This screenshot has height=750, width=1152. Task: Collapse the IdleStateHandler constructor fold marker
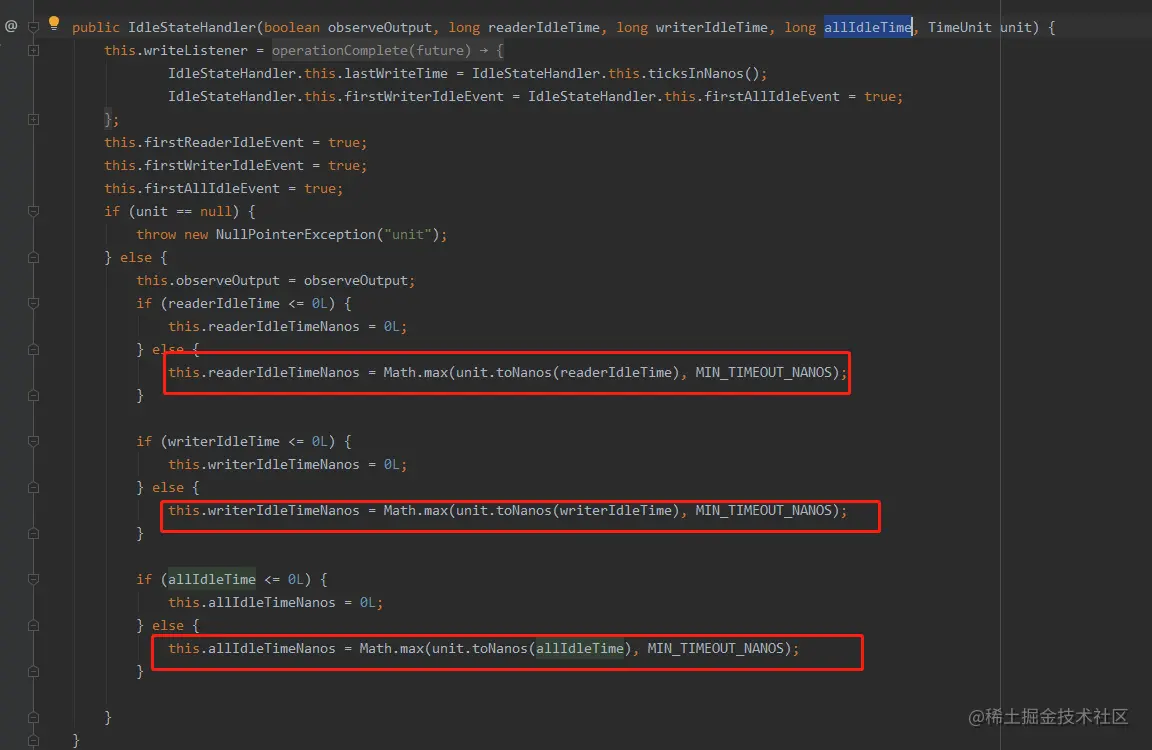(33, 27)
